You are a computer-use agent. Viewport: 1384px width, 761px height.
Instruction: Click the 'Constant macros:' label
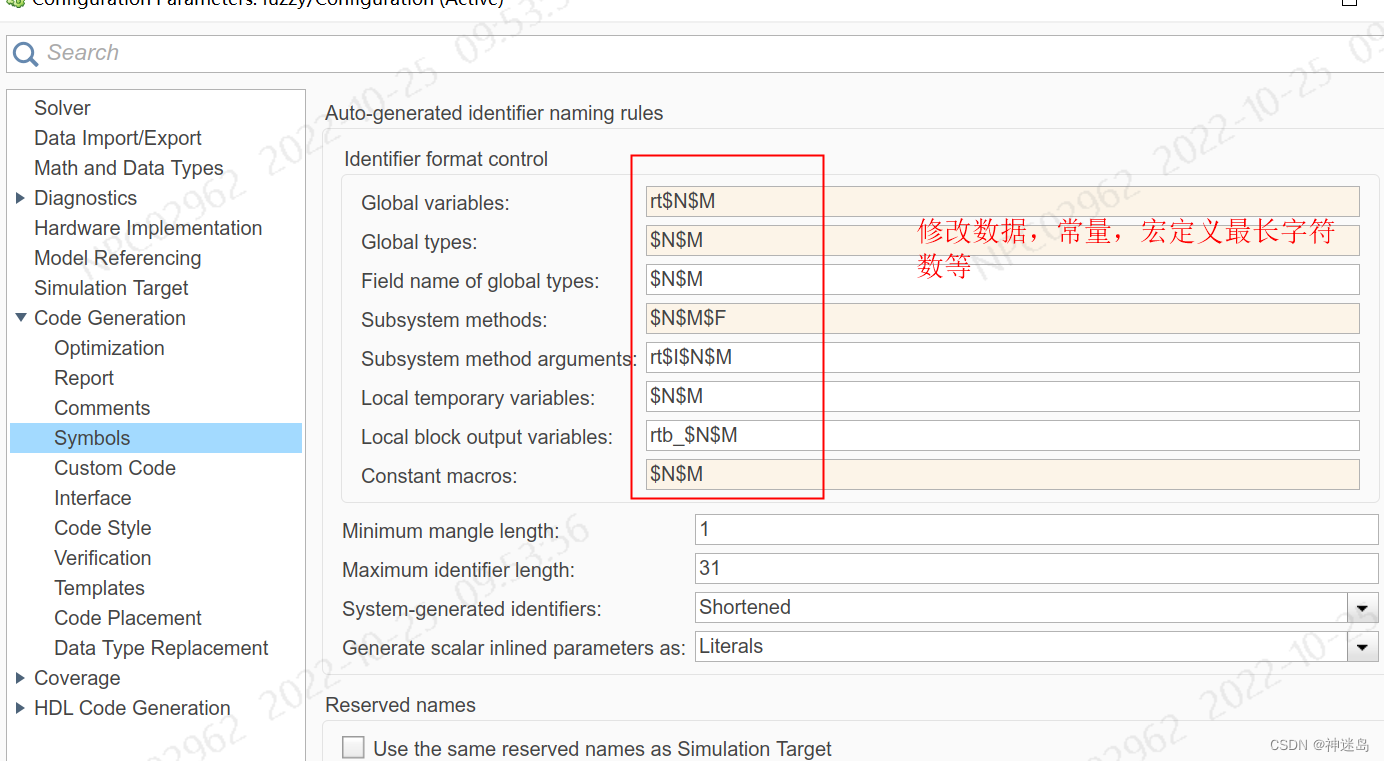click(x=439, y=476)
